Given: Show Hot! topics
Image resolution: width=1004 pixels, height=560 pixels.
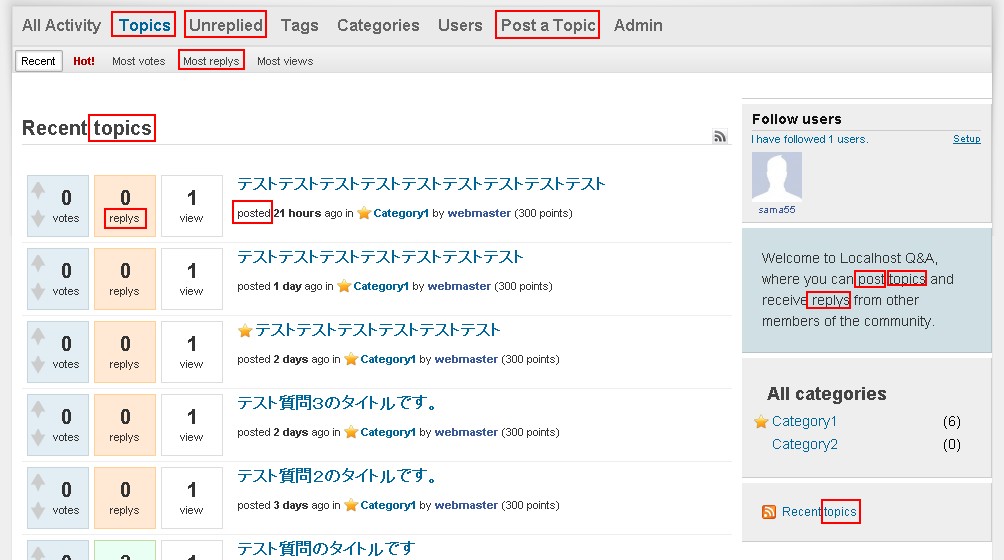Looking at the screenshot, I should (84, 61).
